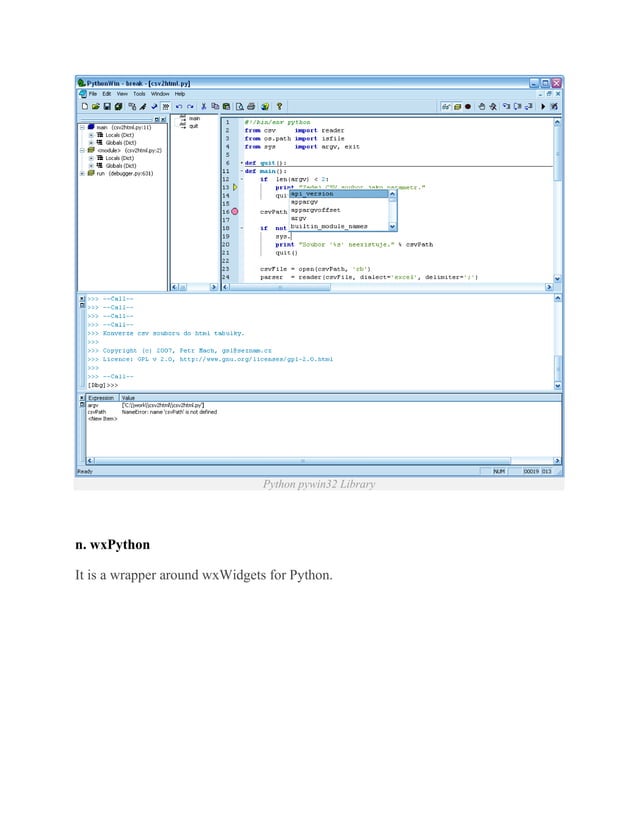Click the Paste clipboard icon
Viewport: 638px width, 826px height.
coord(226,106)
